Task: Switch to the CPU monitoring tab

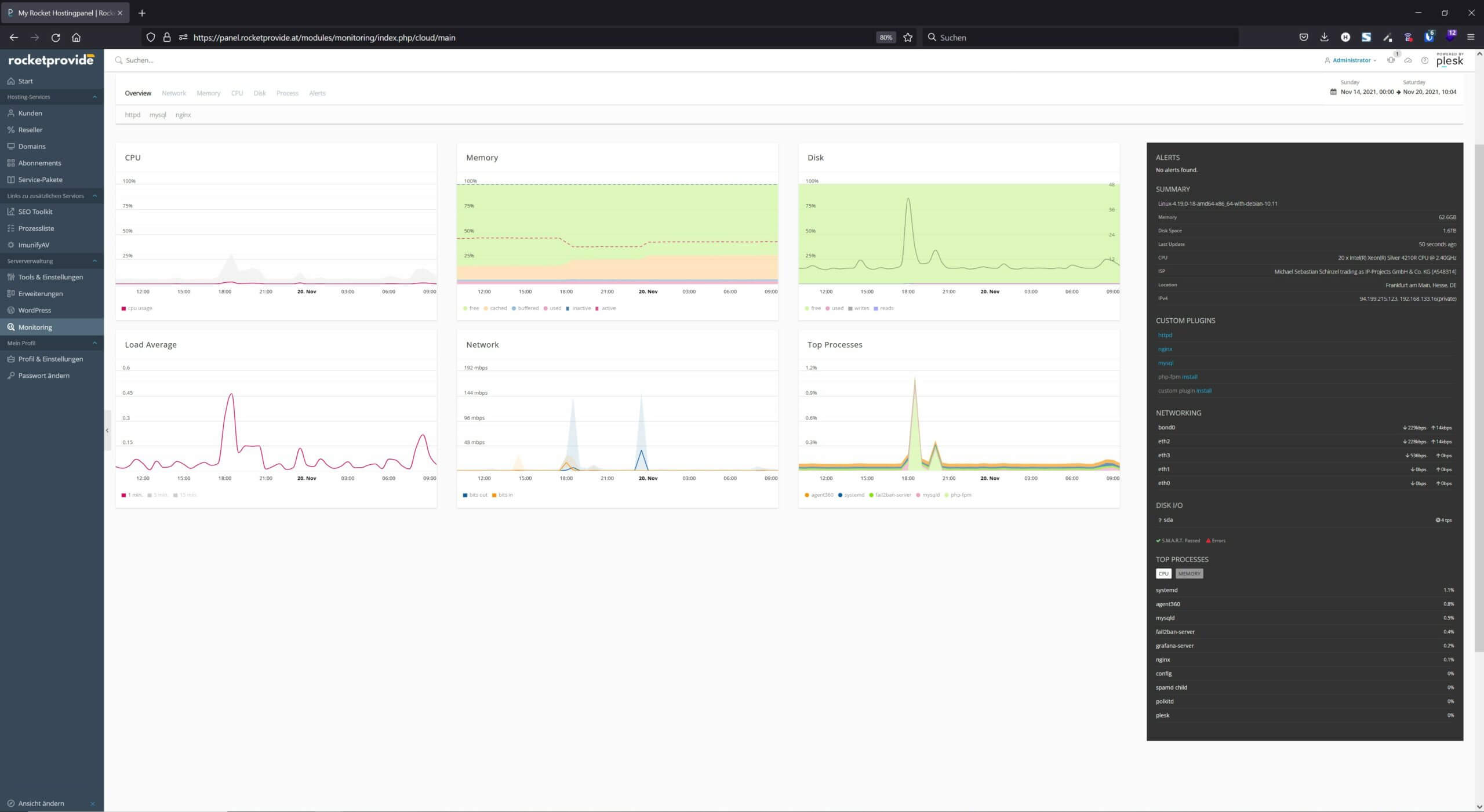Action: [x=237, y=93]
